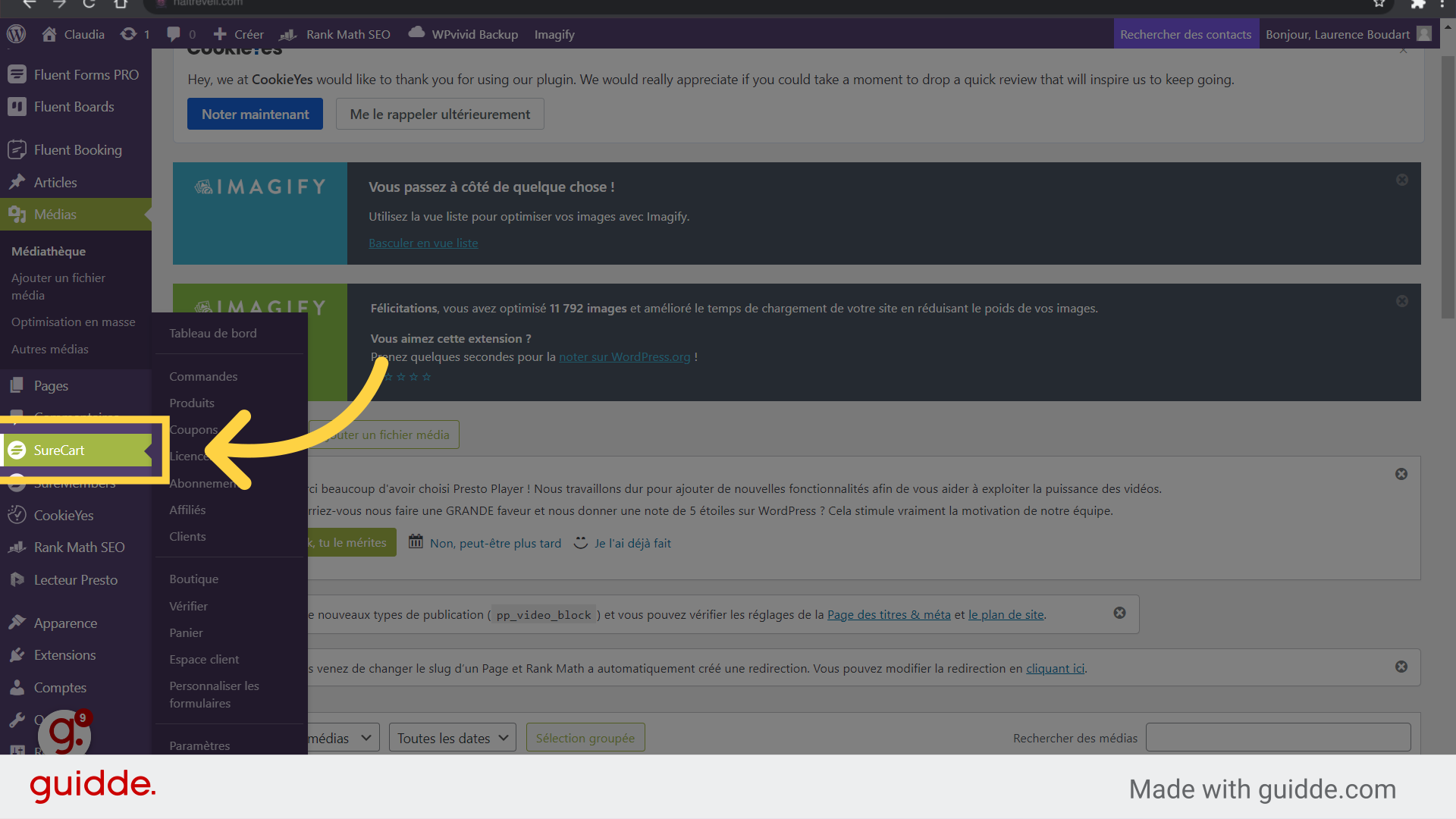Click the page vertical scrollbar
The width and height of the screenshot is (1456, 819).
(x=1448, y=186)
